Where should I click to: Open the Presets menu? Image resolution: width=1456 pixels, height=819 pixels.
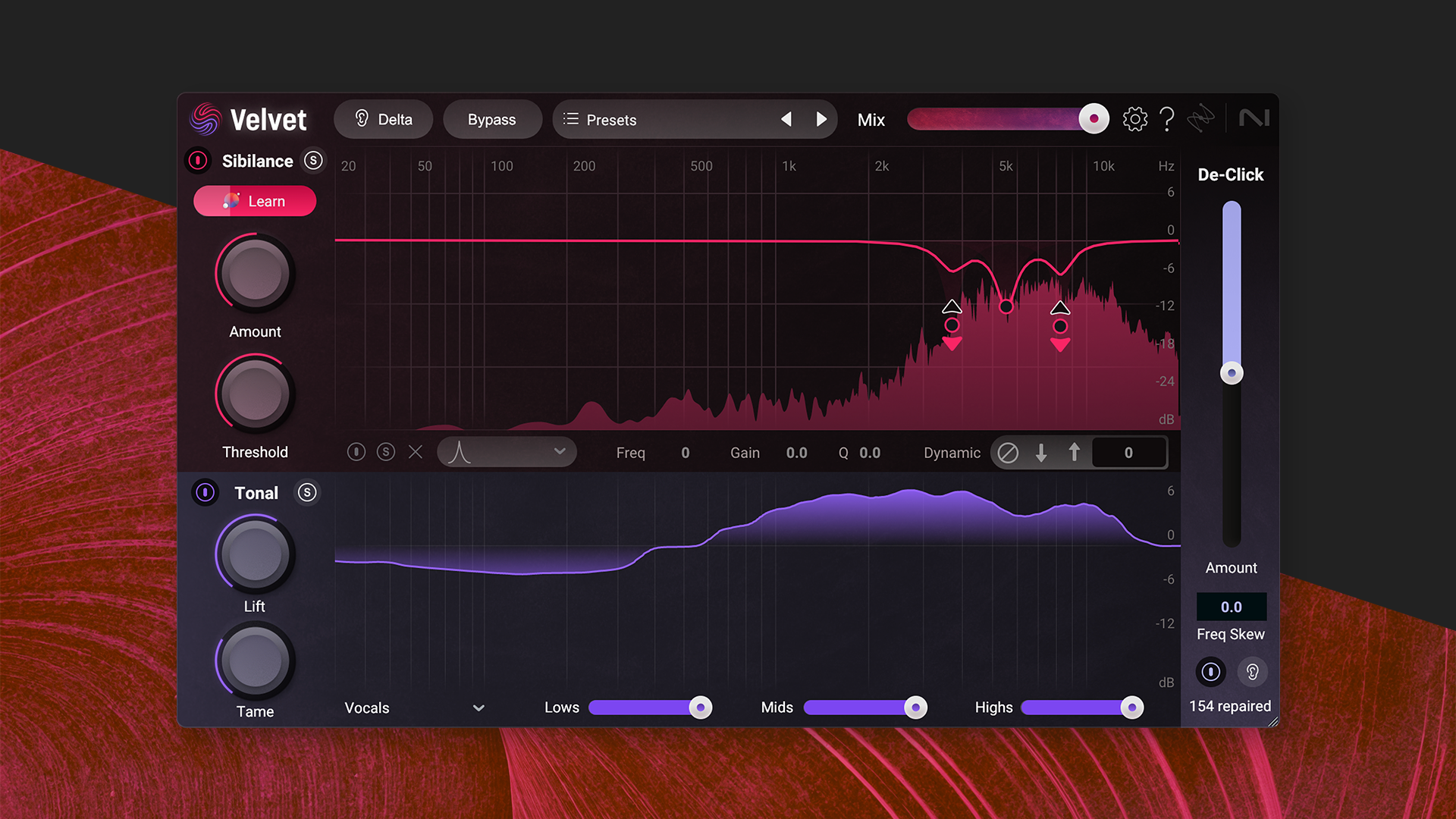tap(610, 120)
